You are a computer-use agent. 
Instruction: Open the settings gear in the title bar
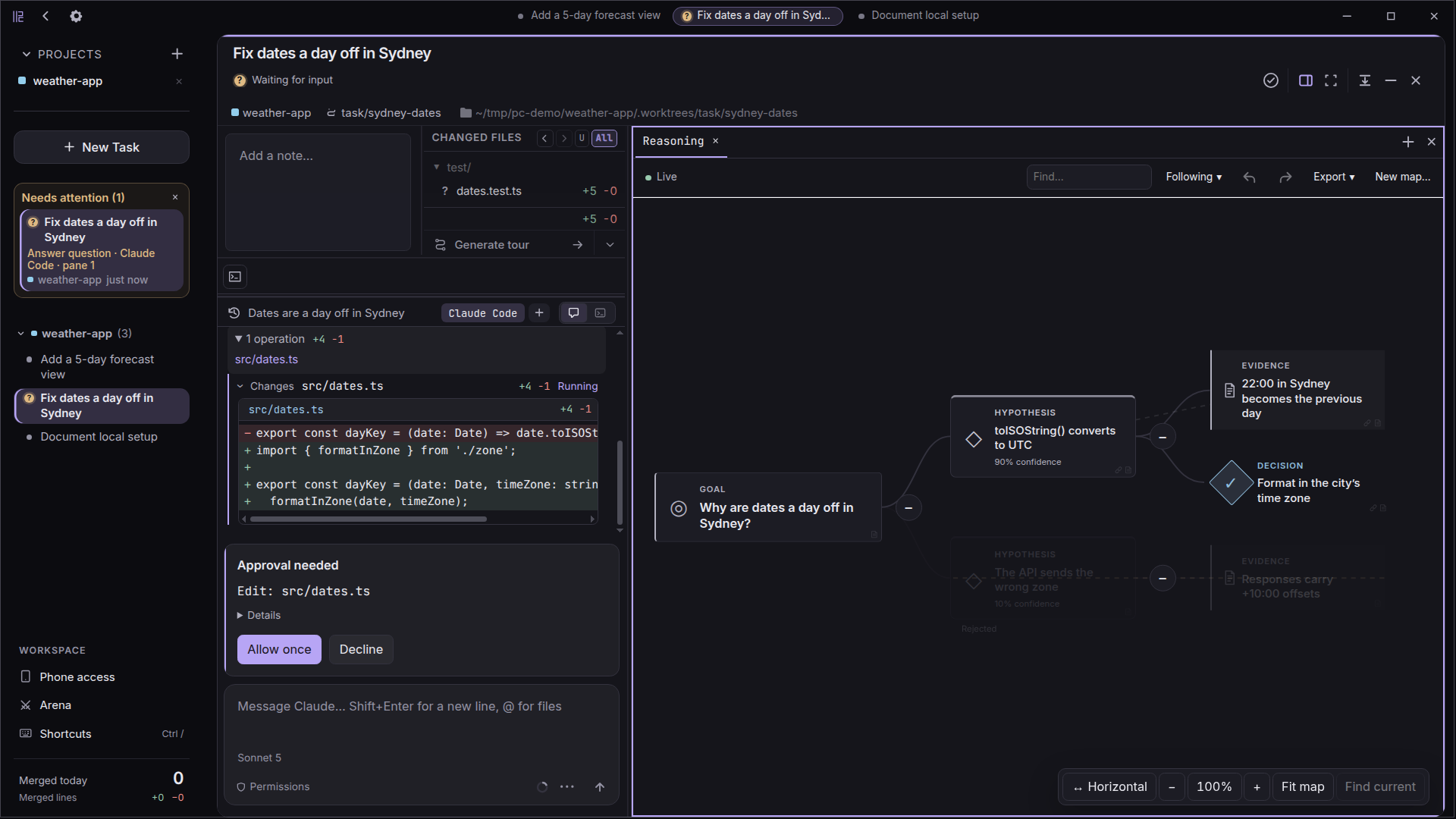(76, 16)
